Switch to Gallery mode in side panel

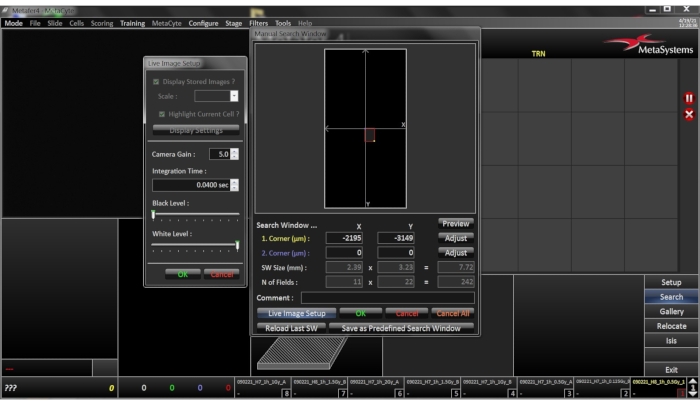point(671,312)
